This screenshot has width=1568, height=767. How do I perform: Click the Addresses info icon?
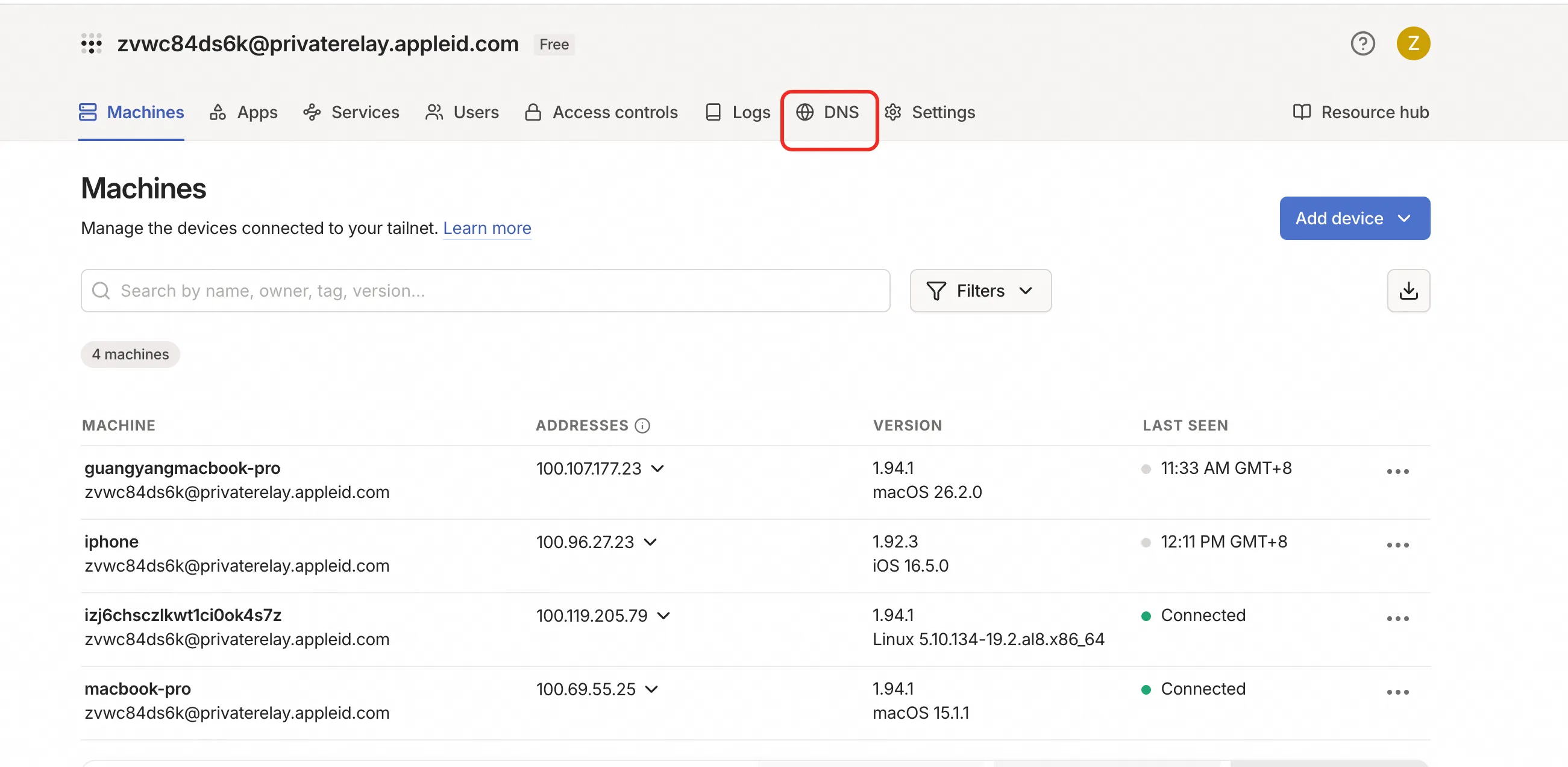[642, 425]
